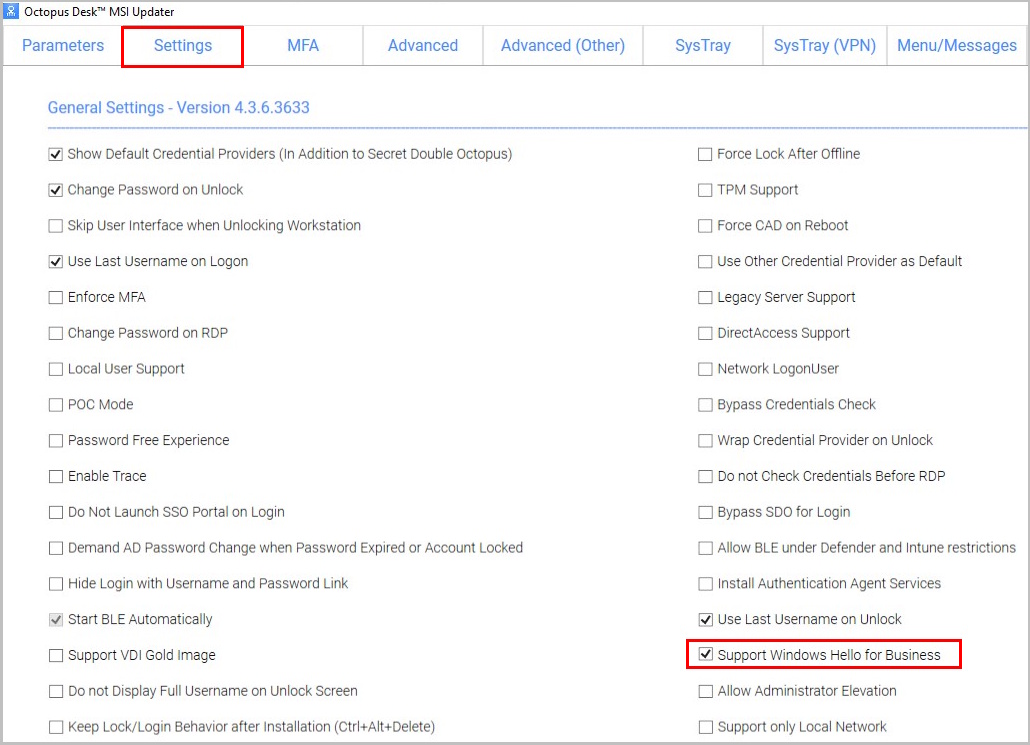Uncheck Support Windows Hello for Business
Screen dimensions: 1030x745
(x=705, y=654)
